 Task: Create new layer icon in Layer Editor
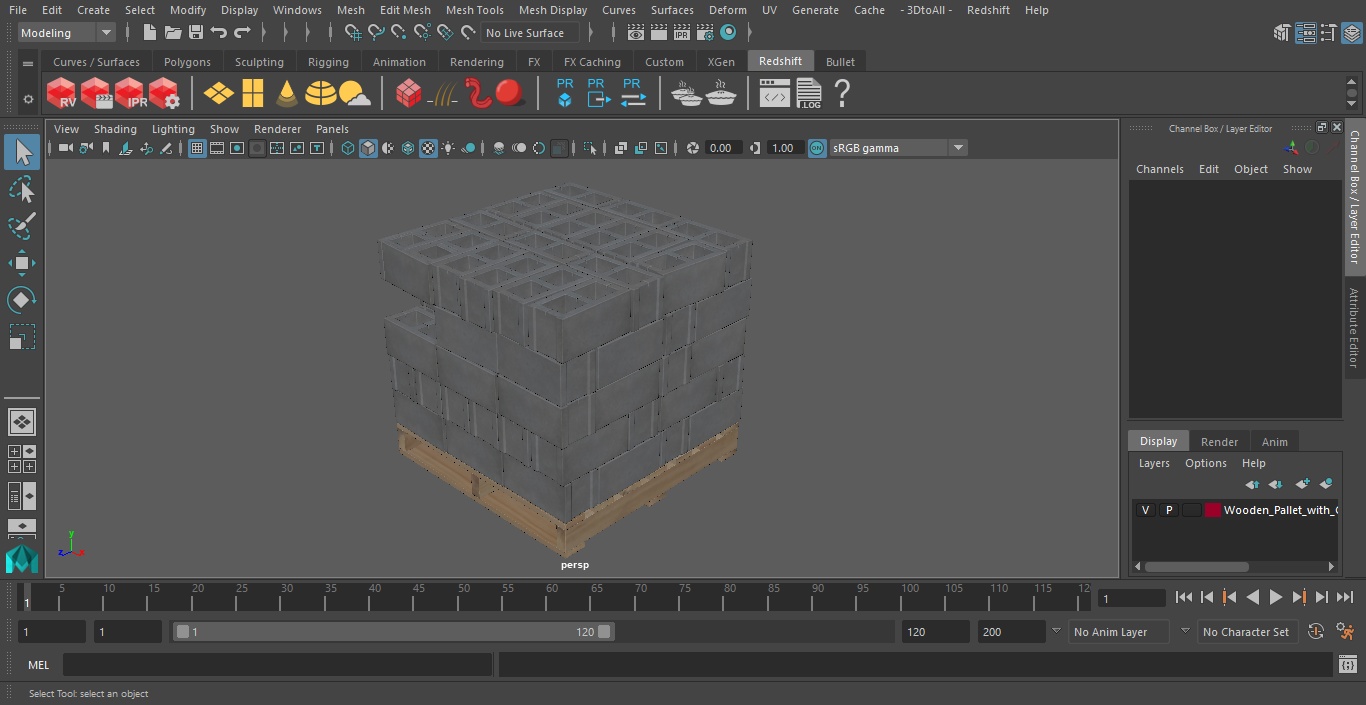[1302, 484]
